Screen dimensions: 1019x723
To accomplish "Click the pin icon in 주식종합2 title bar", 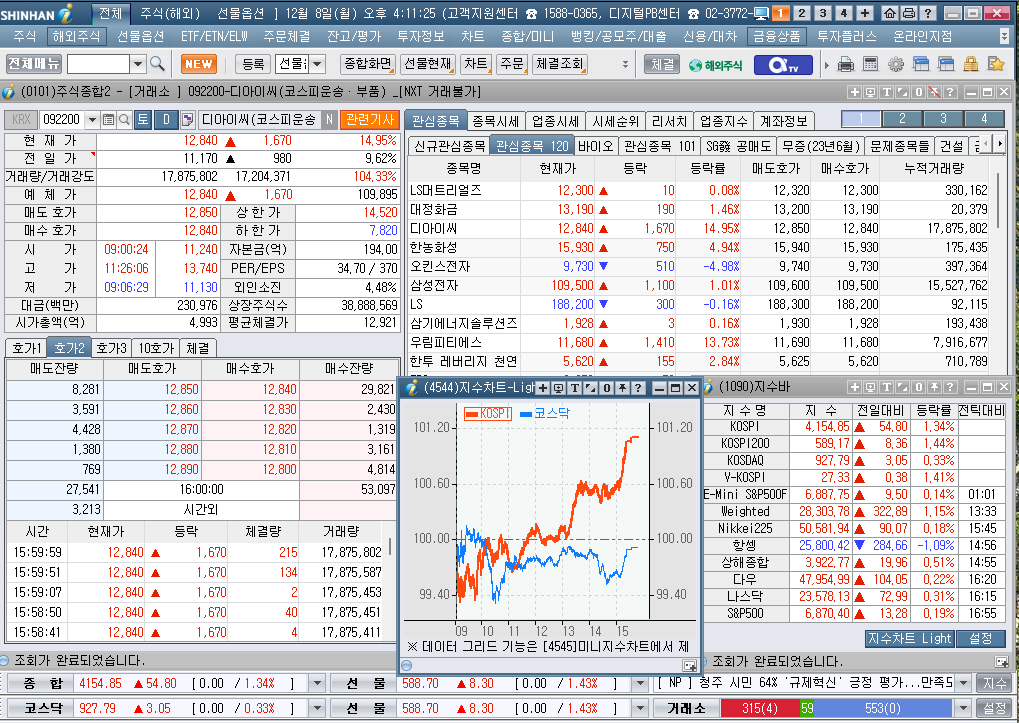I will [934, 92].
